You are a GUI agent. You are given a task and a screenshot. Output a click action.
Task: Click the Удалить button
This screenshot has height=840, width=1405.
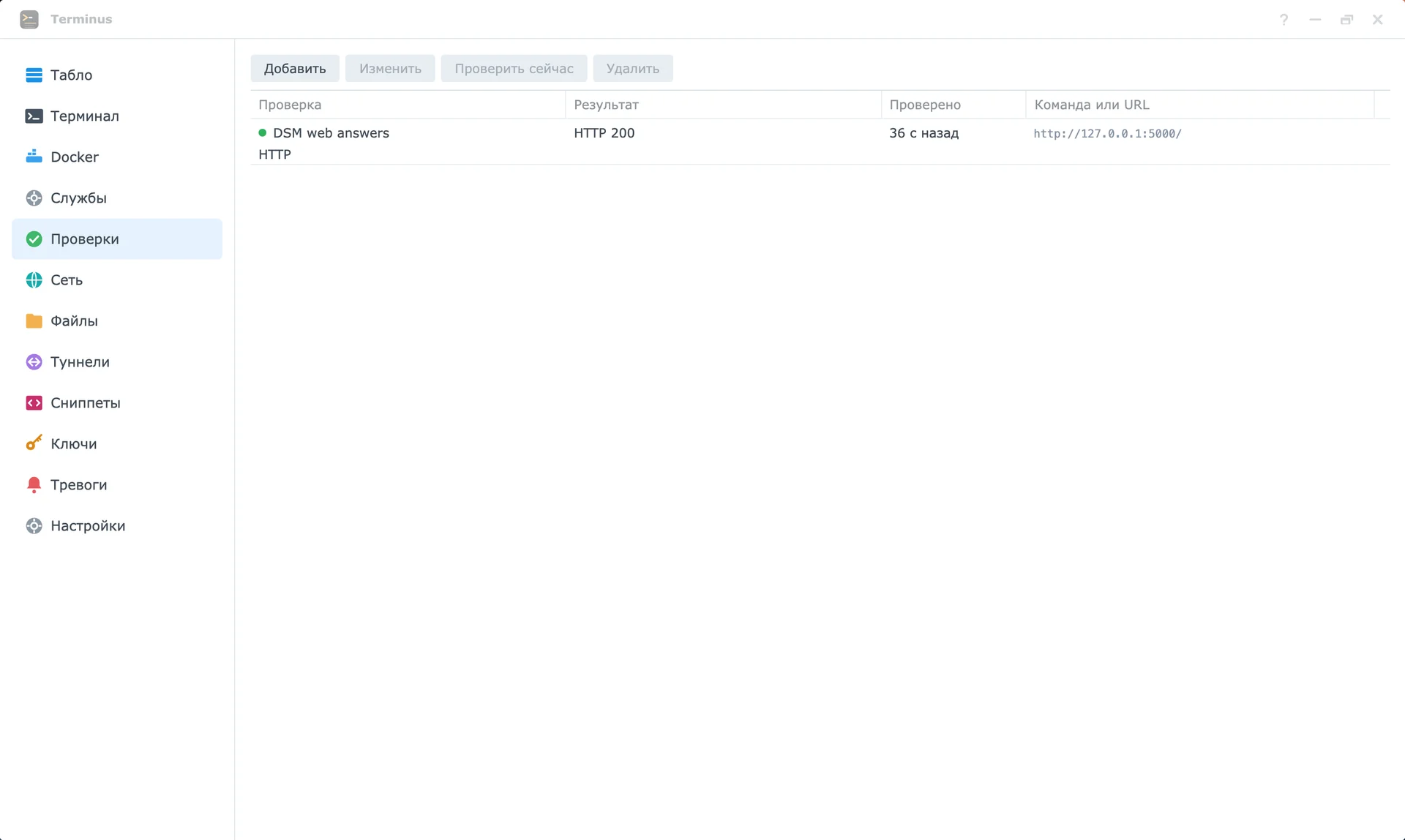point(633,68)
